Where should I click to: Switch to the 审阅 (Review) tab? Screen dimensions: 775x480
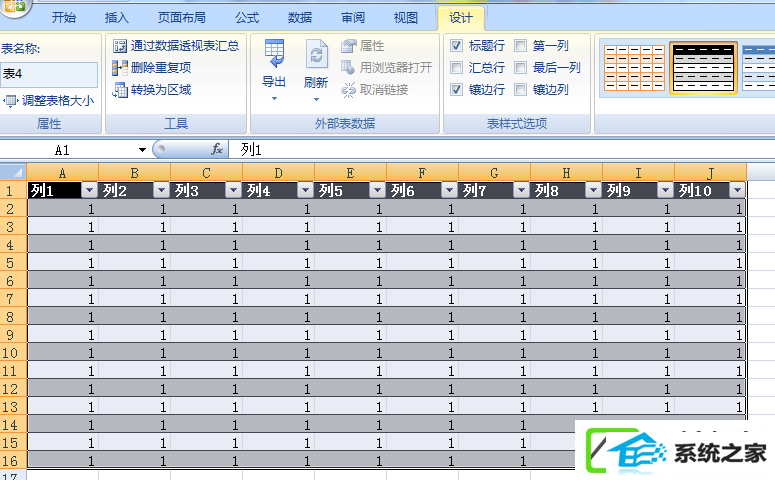(x=353, y=18)
